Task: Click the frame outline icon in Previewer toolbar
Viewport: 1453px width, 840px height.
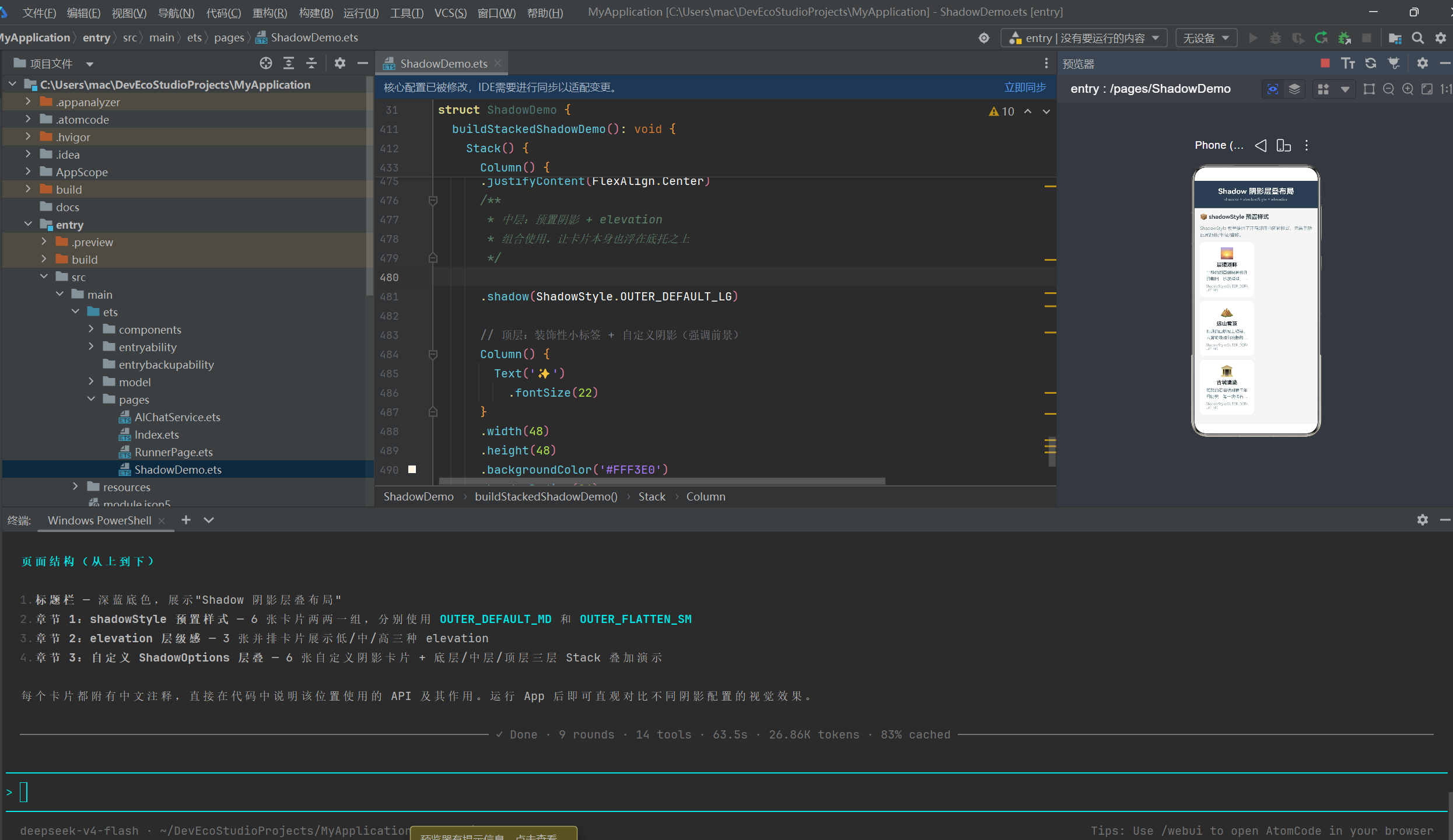Action: tap(1369, 89)
